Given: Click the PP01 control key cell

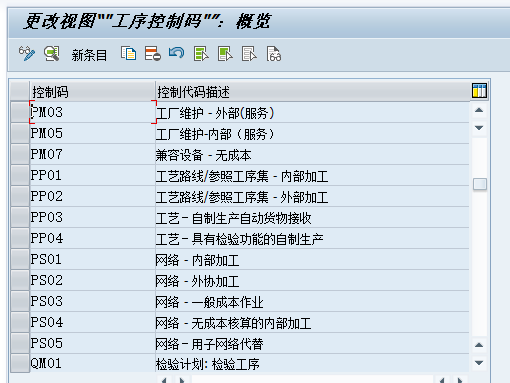Looking at the screenshot, I should [93, 175].
